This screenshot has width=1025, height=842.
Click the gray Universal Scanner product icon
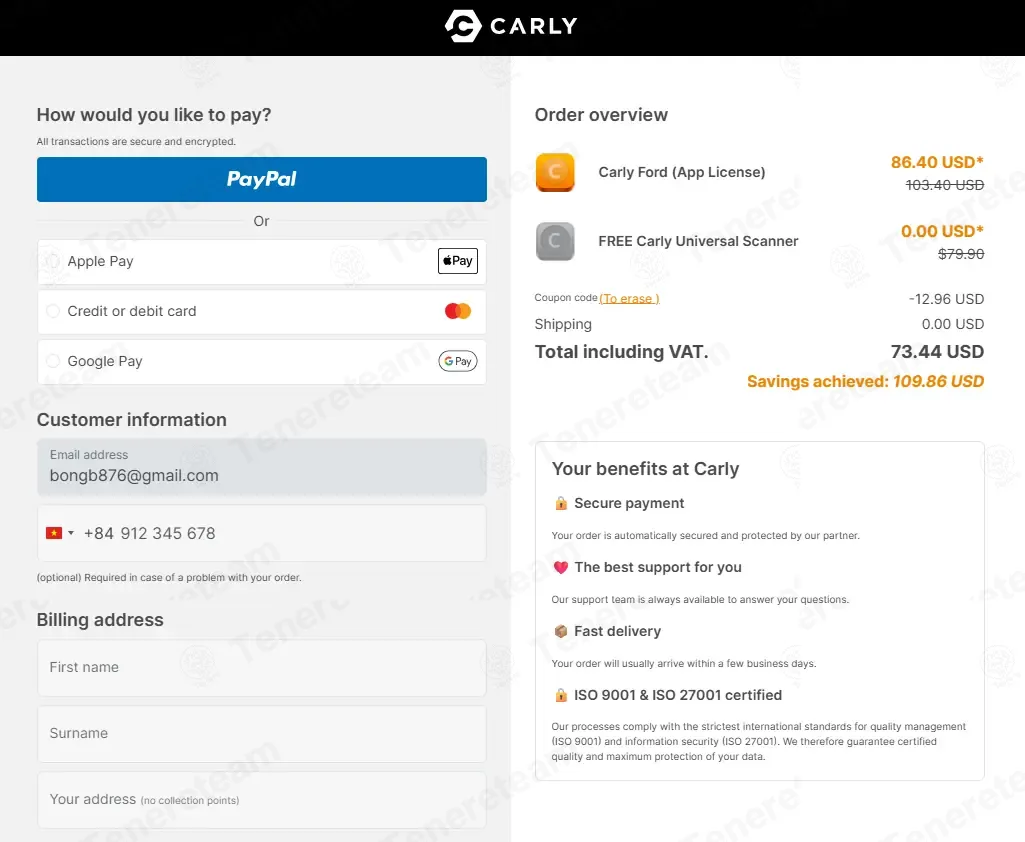(x=555, y=241)
